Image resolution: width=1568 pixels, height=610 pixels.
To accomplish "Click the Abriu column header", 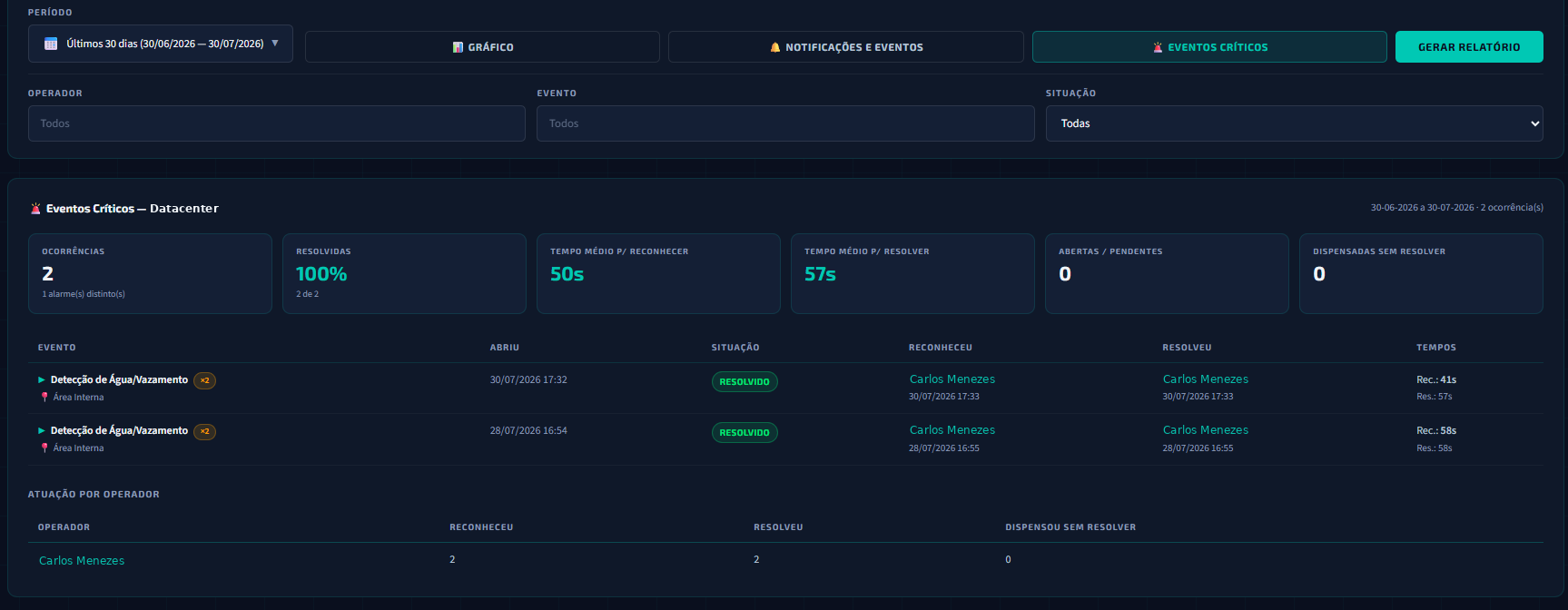I will pyautogui.click(x=505, y=348).
